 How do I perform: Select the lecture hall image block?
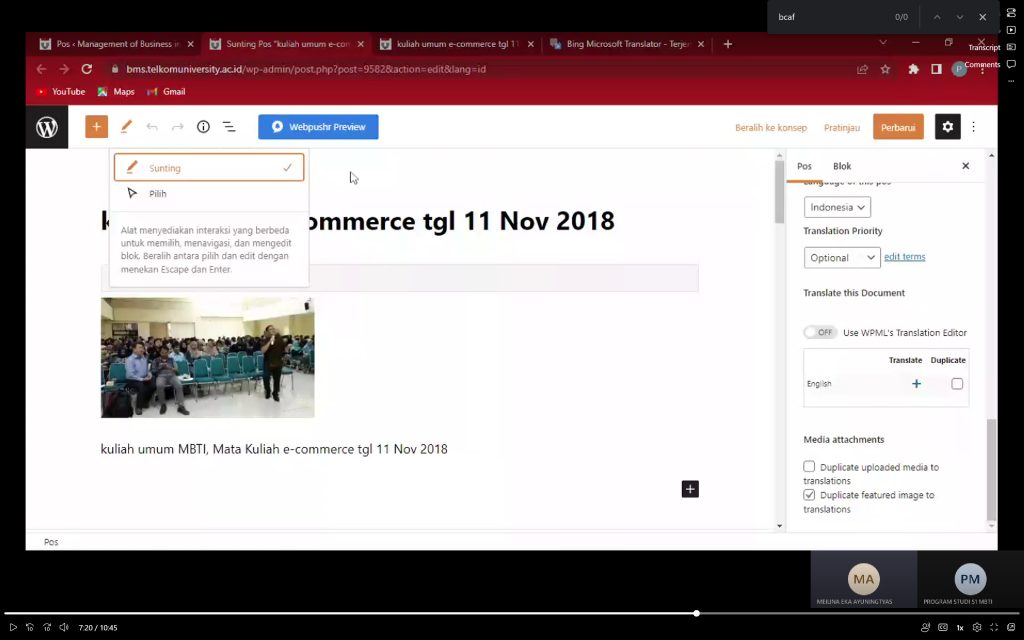208,357
